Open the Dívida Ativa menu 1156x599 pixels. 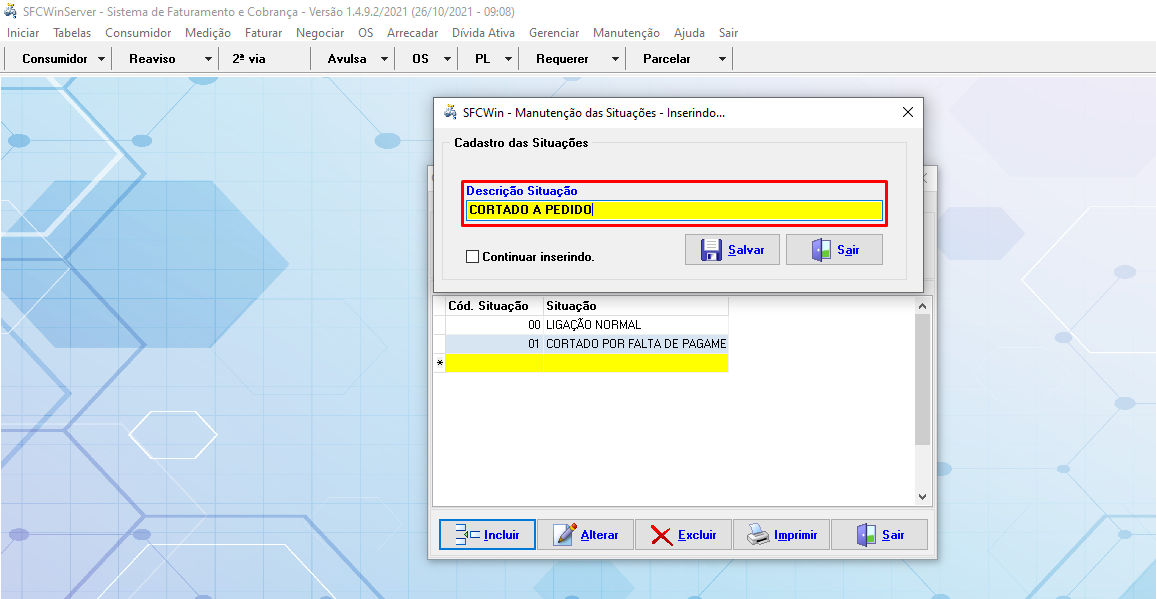coord(483,33)
